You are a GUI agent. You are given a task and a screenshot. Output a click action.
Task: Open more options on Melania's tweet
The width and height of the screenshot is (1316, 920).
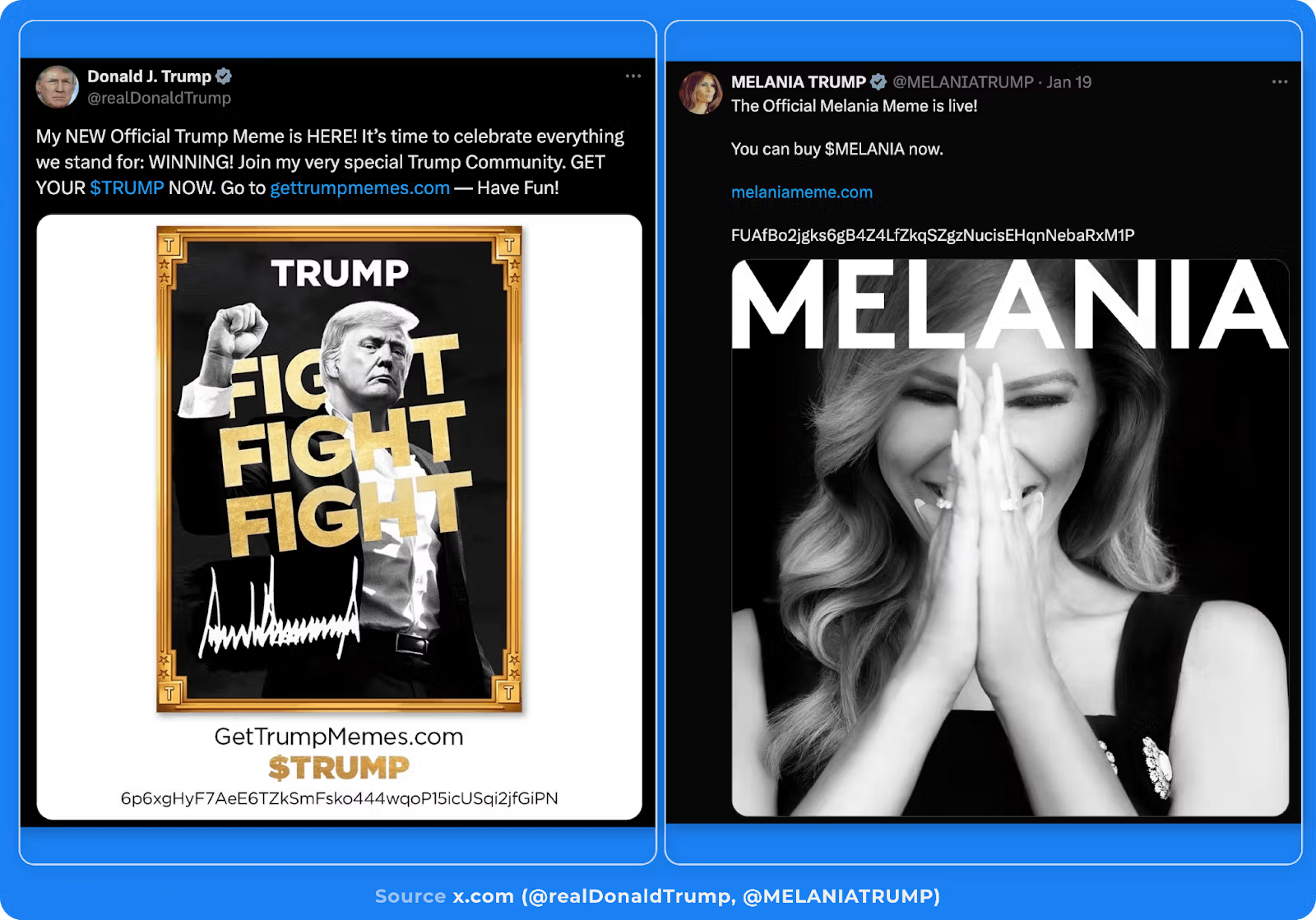(1280, 81)
